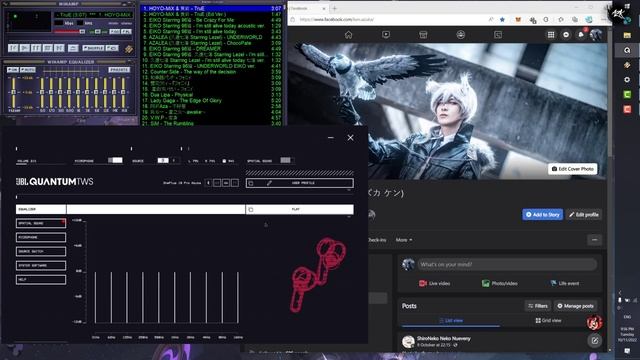This screenshot has width=640, height=360.
Task: Click Winamp next track button
Action: [x=59, y=48]
